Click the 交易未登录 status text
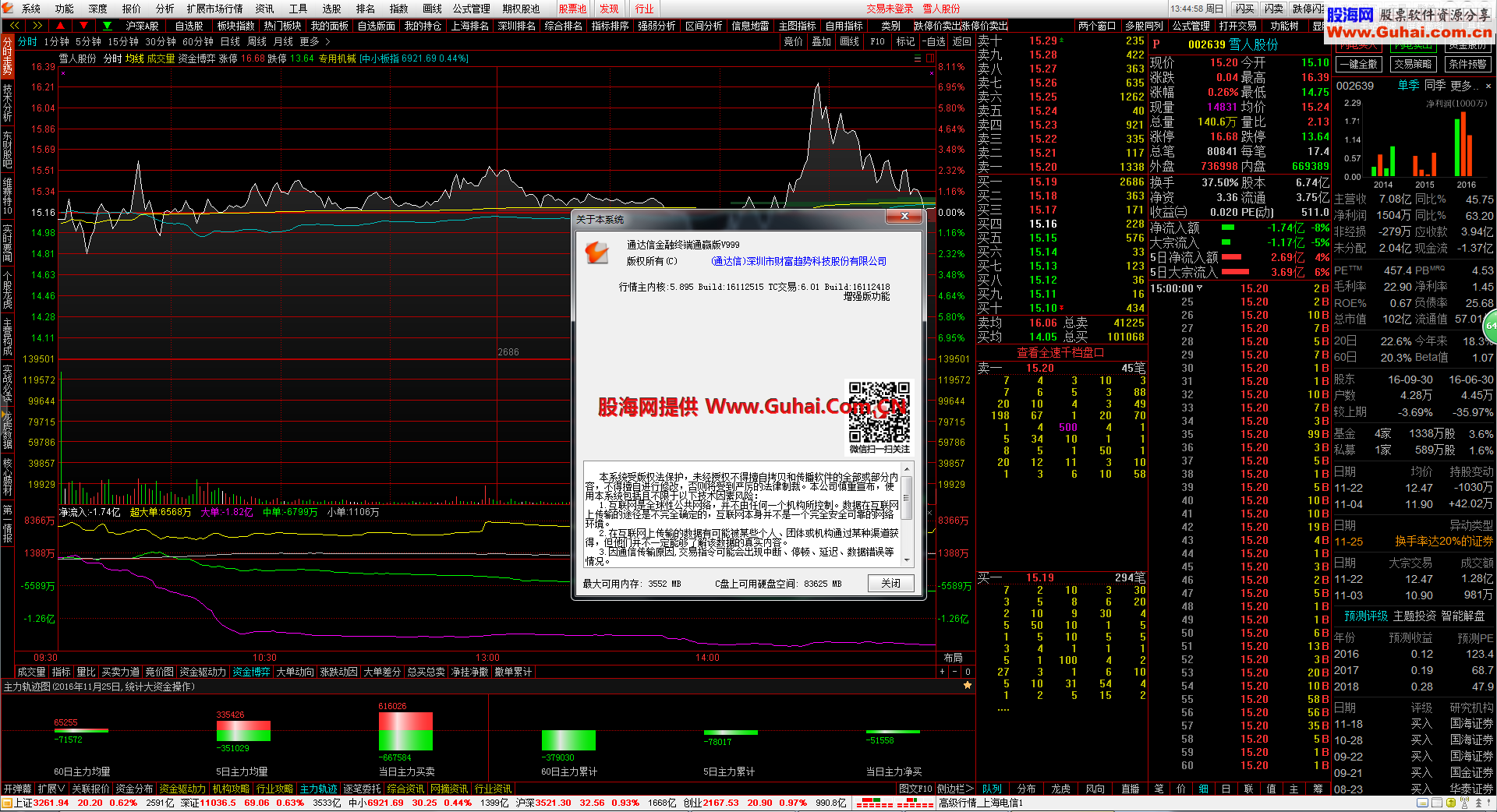The width and height of the screenshot is (1497, 812). (x=890, y=9)
